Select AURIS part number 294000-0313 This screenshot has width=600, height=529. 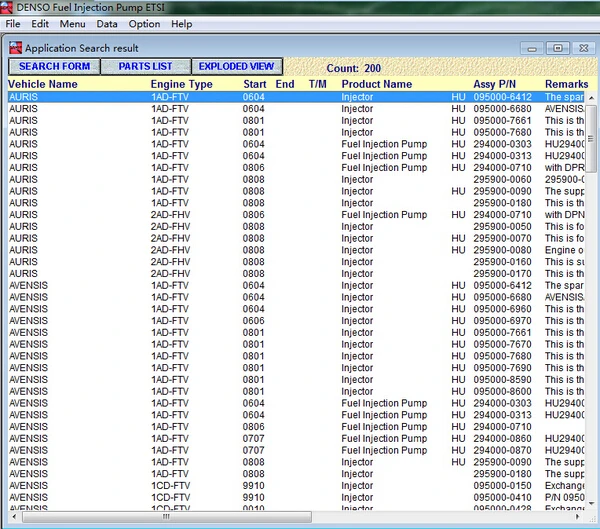(x=502, y=156)
